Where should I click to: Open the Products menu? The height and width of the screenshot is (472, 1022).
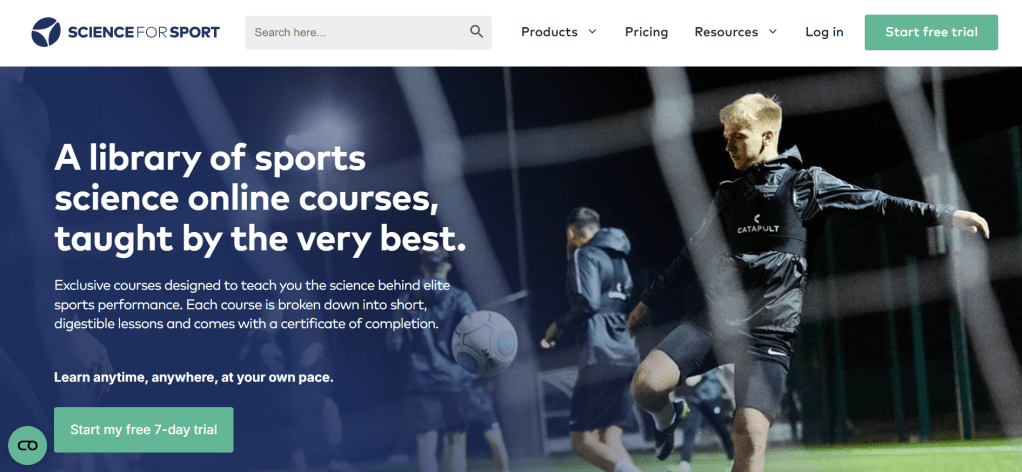tap(559, 32)
